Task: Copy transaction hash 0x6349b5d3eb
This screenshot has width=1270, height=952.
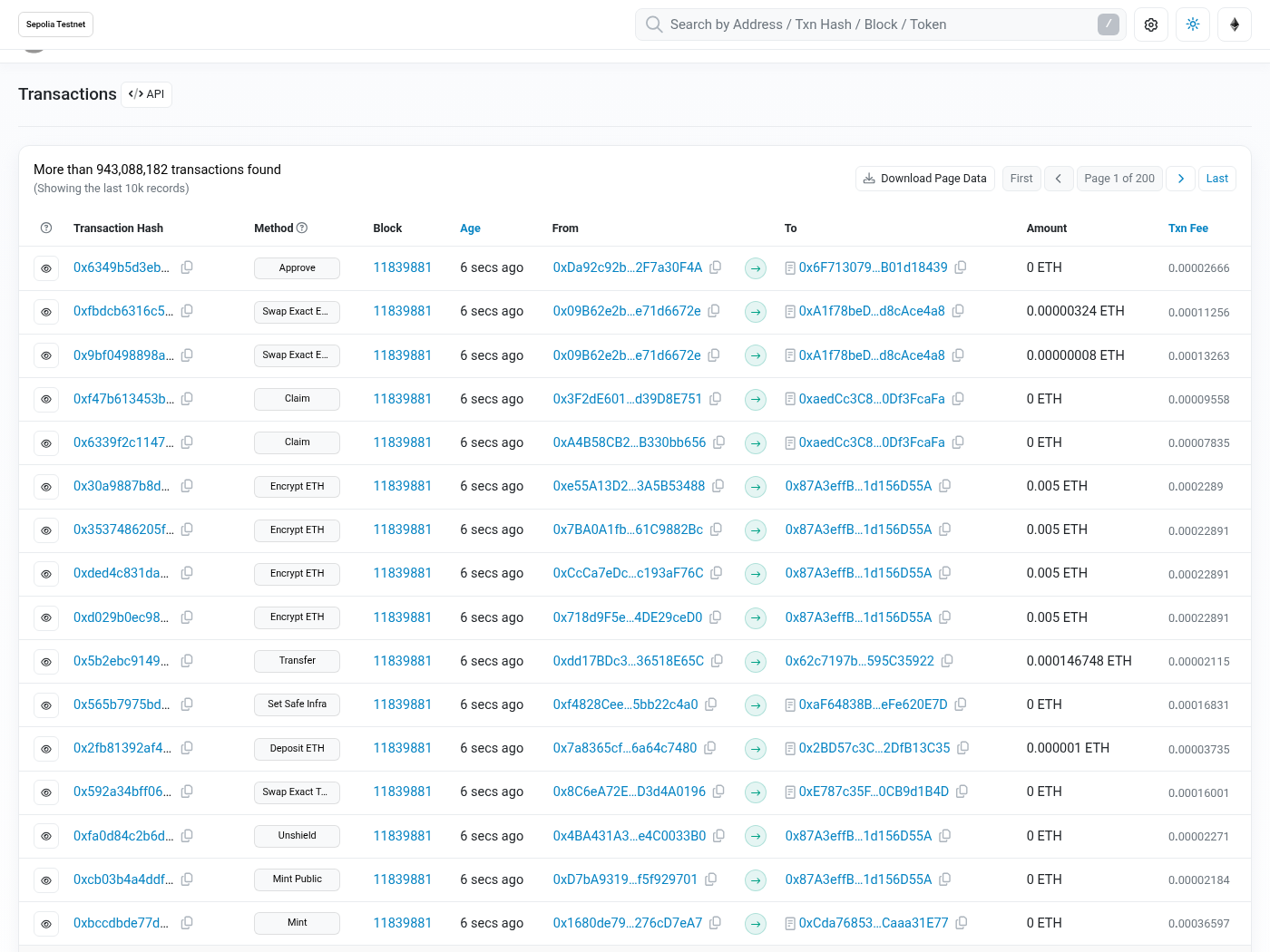Action: click(187, 267)
